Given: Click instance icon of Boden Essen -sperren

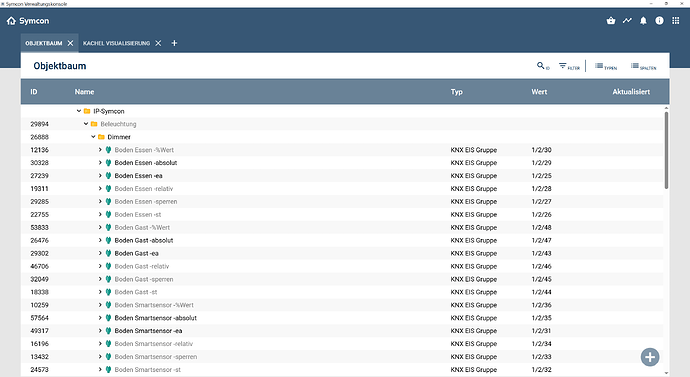Looking at the screenshot, I should [108, 201].
